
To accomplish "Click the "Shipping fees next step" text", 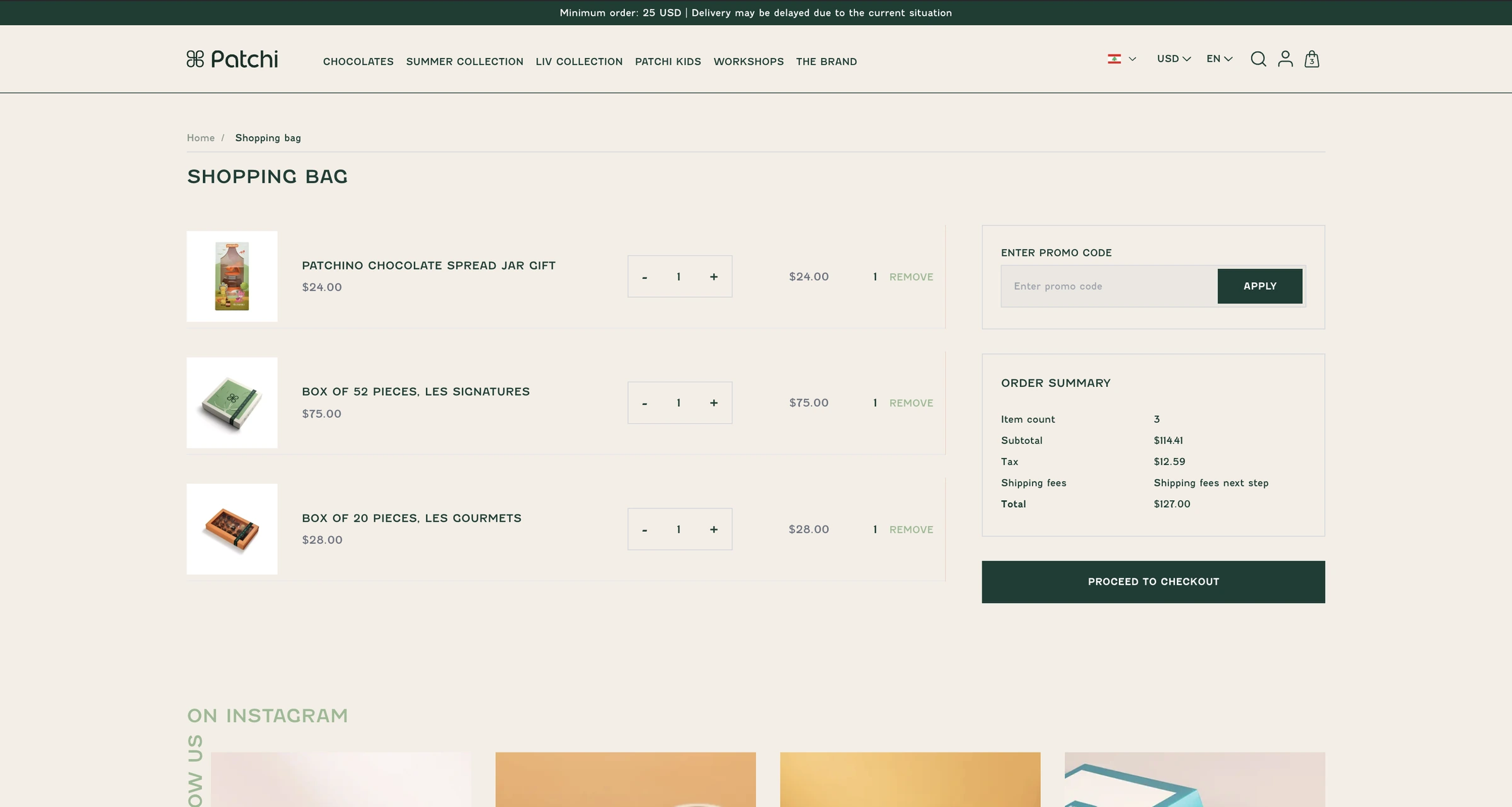I will pyautogui.click(x=1211, y=483).
